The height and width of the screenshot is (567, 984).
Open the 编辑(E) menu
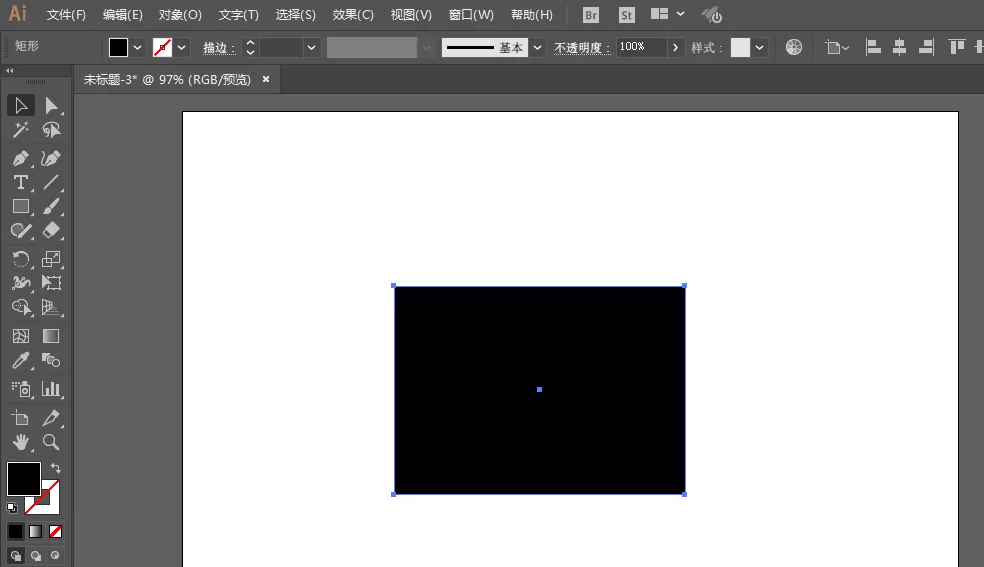tap(122, 15)
